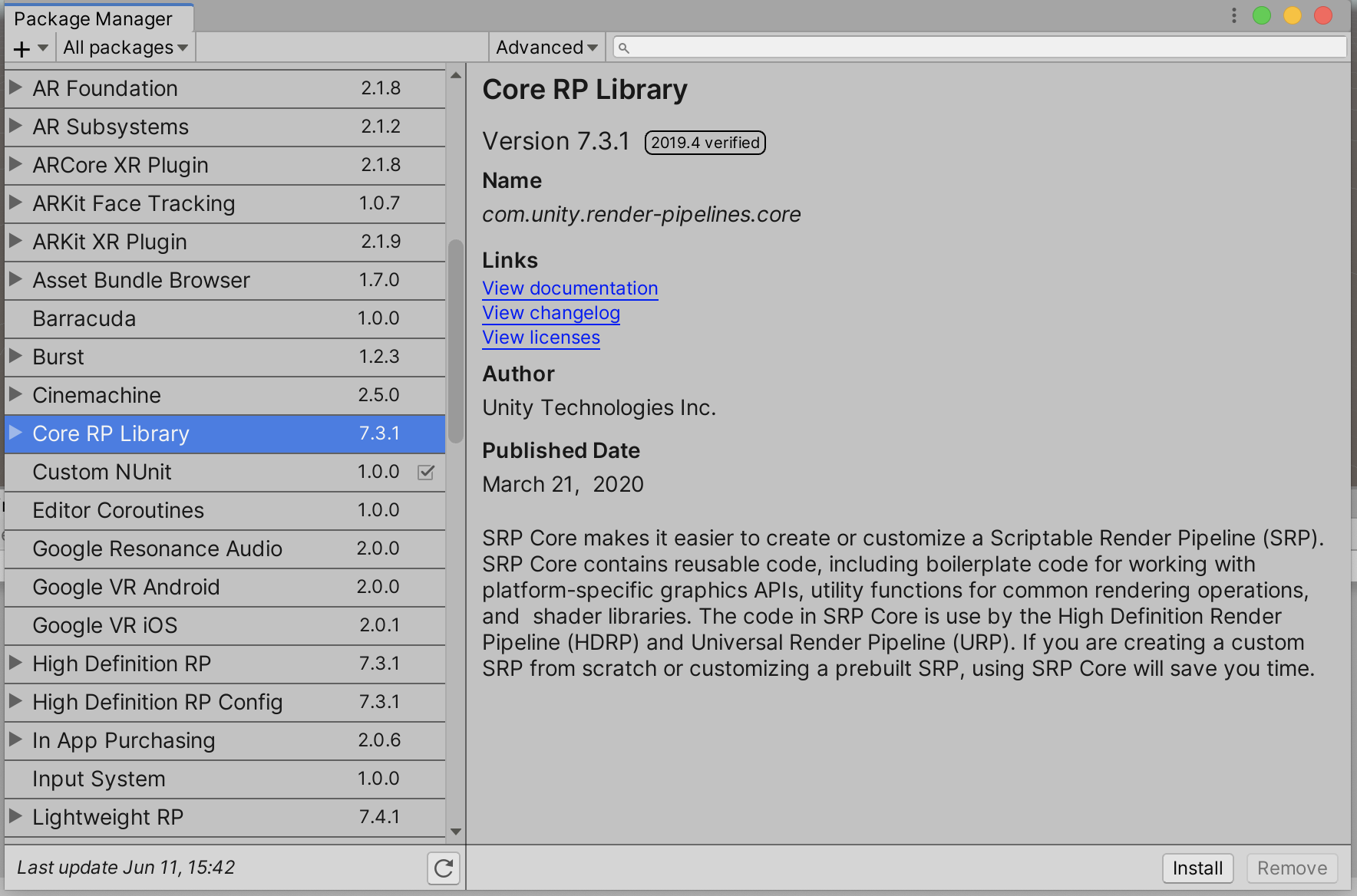This screenshot has height=896, width=1357.
Task: Expand the AR Foundation package
Action: point(14,87)
